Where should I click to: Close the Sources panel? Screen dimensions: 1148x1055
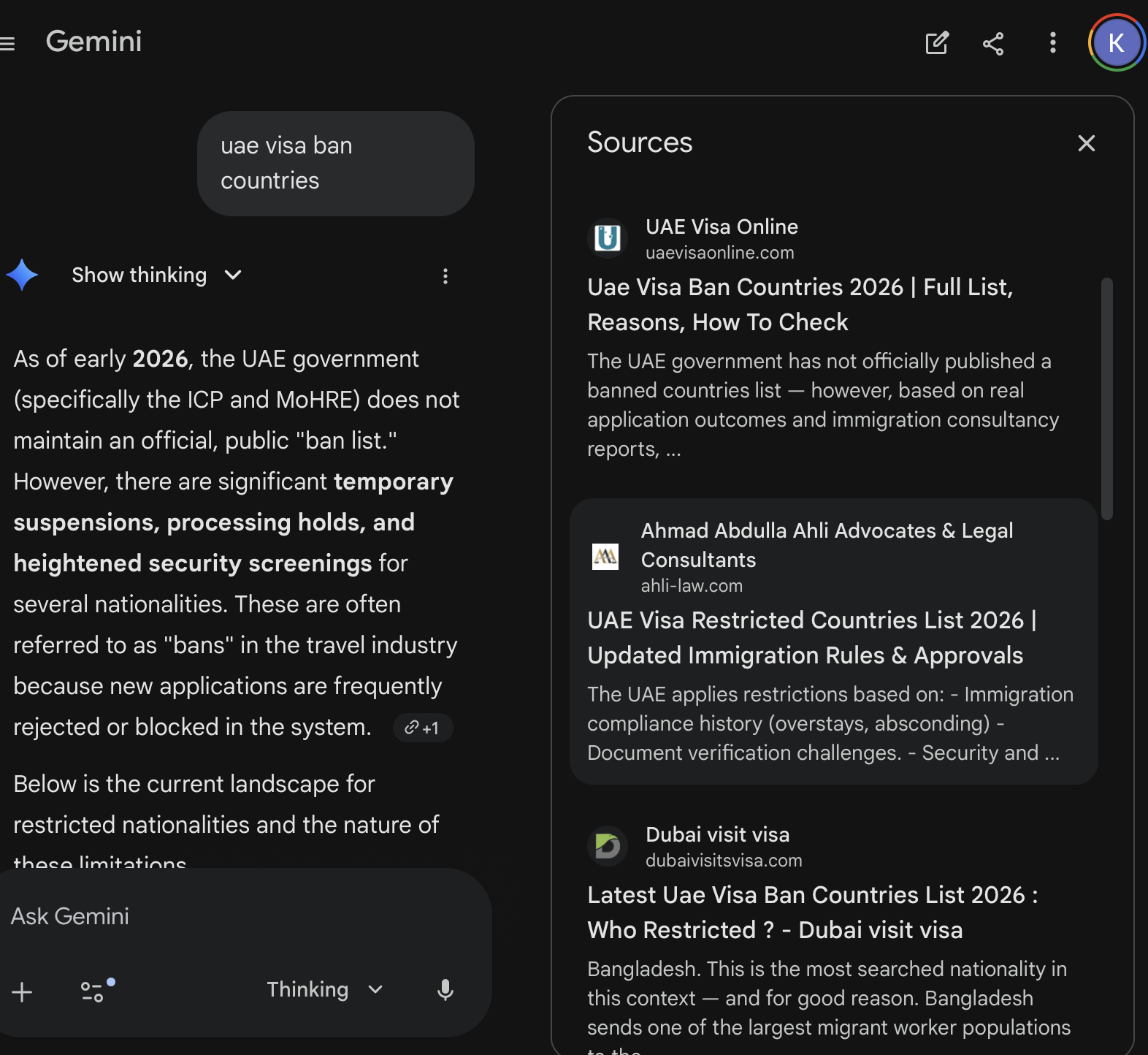(1087, 143)
